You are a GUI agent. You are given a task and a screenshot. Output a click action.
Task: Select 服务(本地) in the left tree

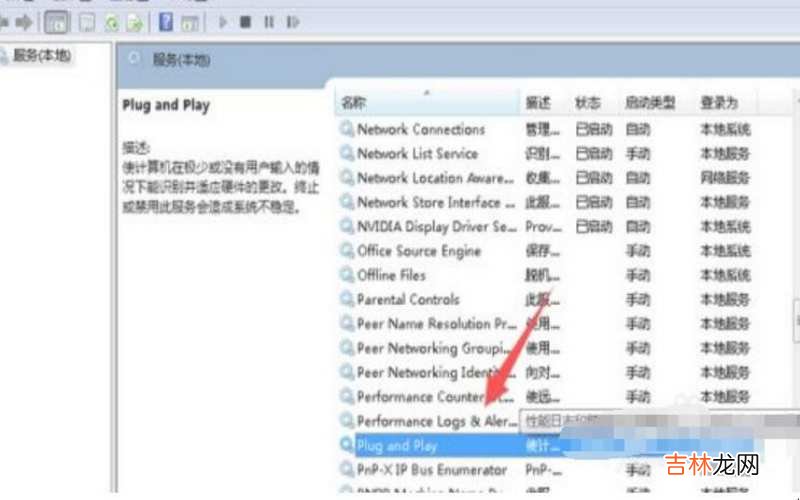[40, 56]
